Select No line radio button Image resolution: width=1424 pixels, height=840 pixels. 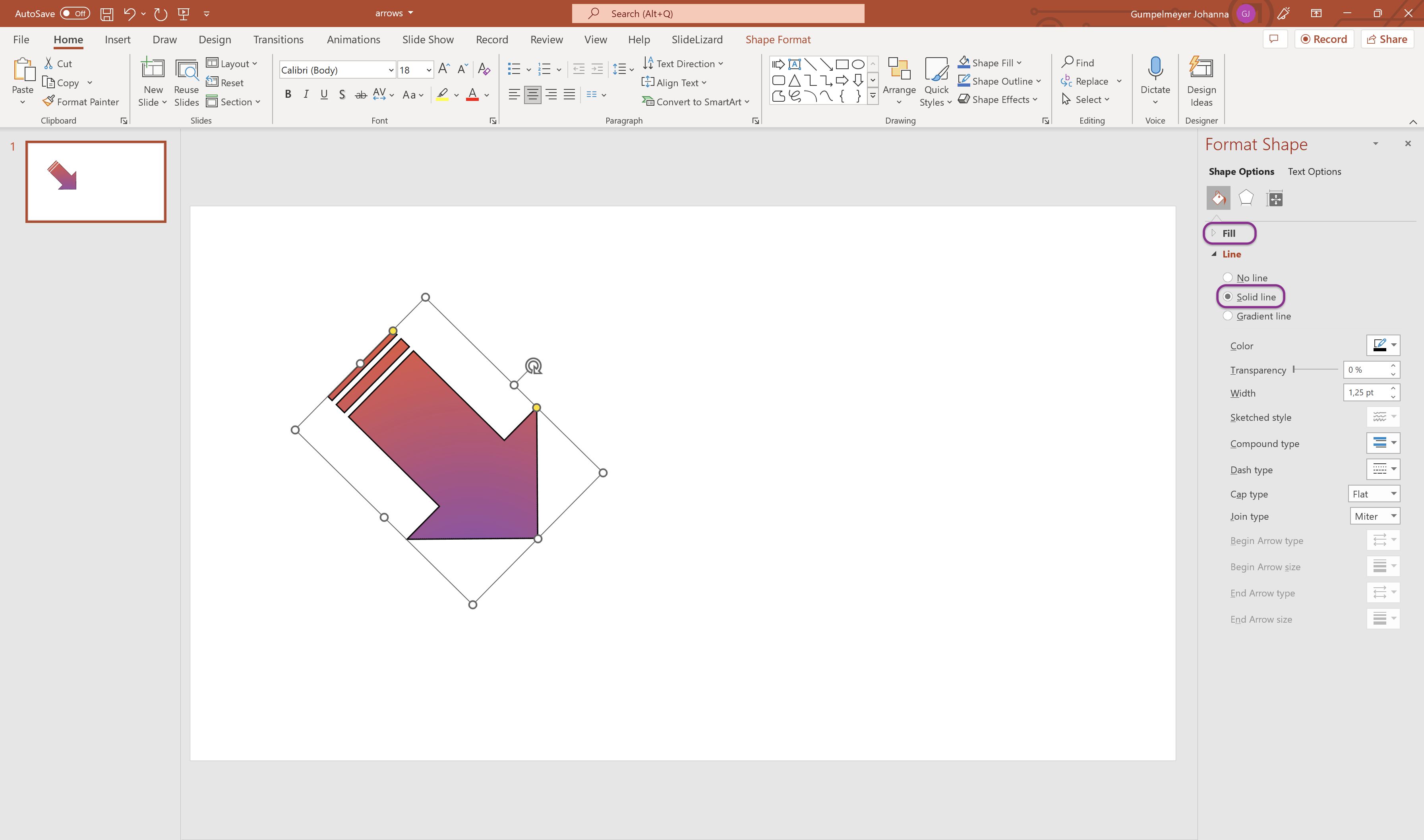1228,277
